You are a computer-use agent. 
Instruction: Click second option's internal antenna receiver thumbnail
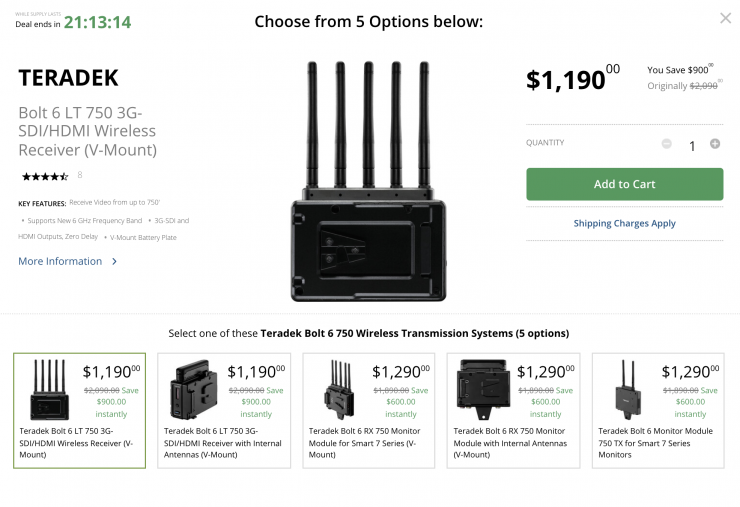(x=194, y=389)
